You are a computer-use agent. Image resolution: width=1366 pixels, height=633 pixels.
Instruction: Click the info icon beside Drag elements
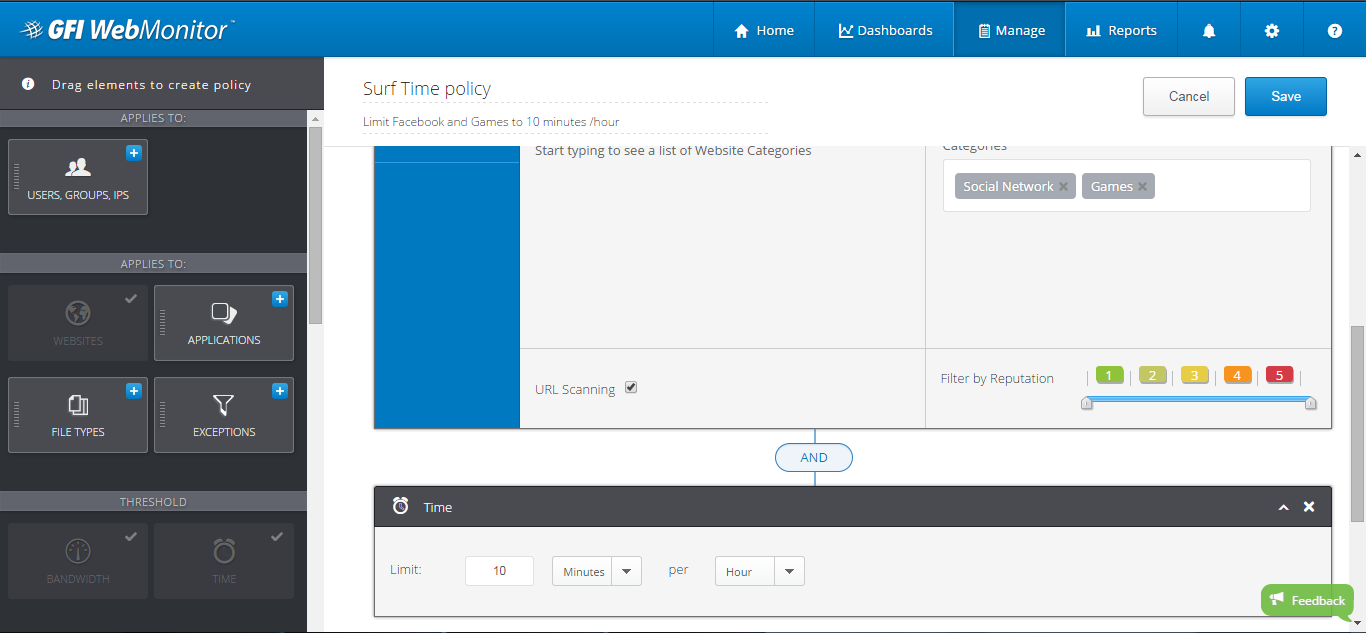(28, 84)
